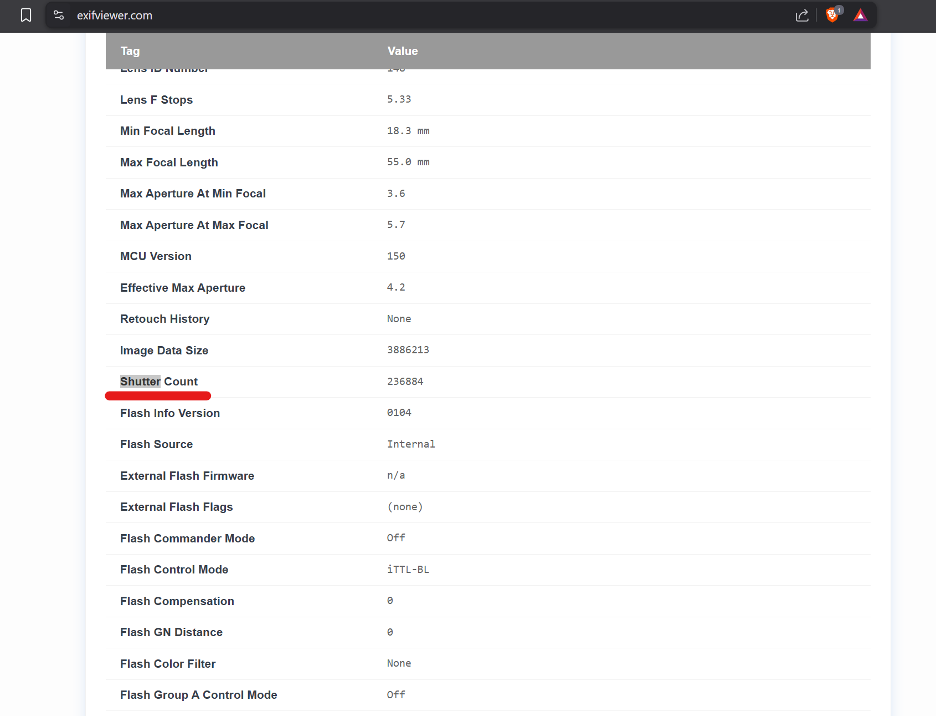Open the bookmarks sidebar icon
This screenshot has width=936, height=716.
25,15
